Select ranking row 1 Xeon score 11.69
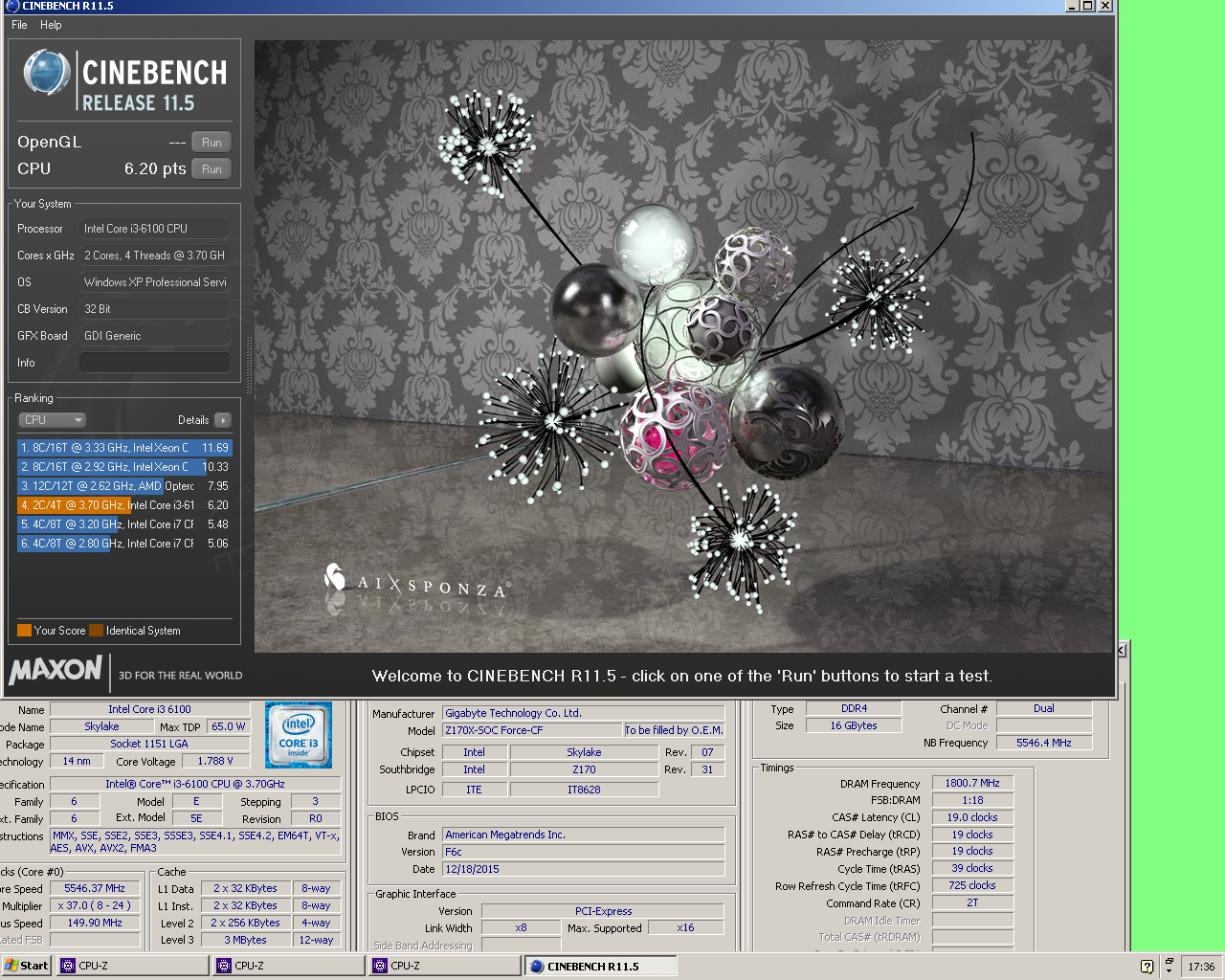 124,448
